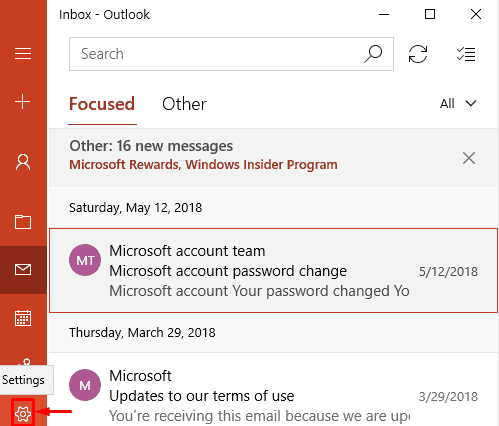Click the search magnifier icon
Viewport: 499px width, 426px height.
tap(373, 54)
